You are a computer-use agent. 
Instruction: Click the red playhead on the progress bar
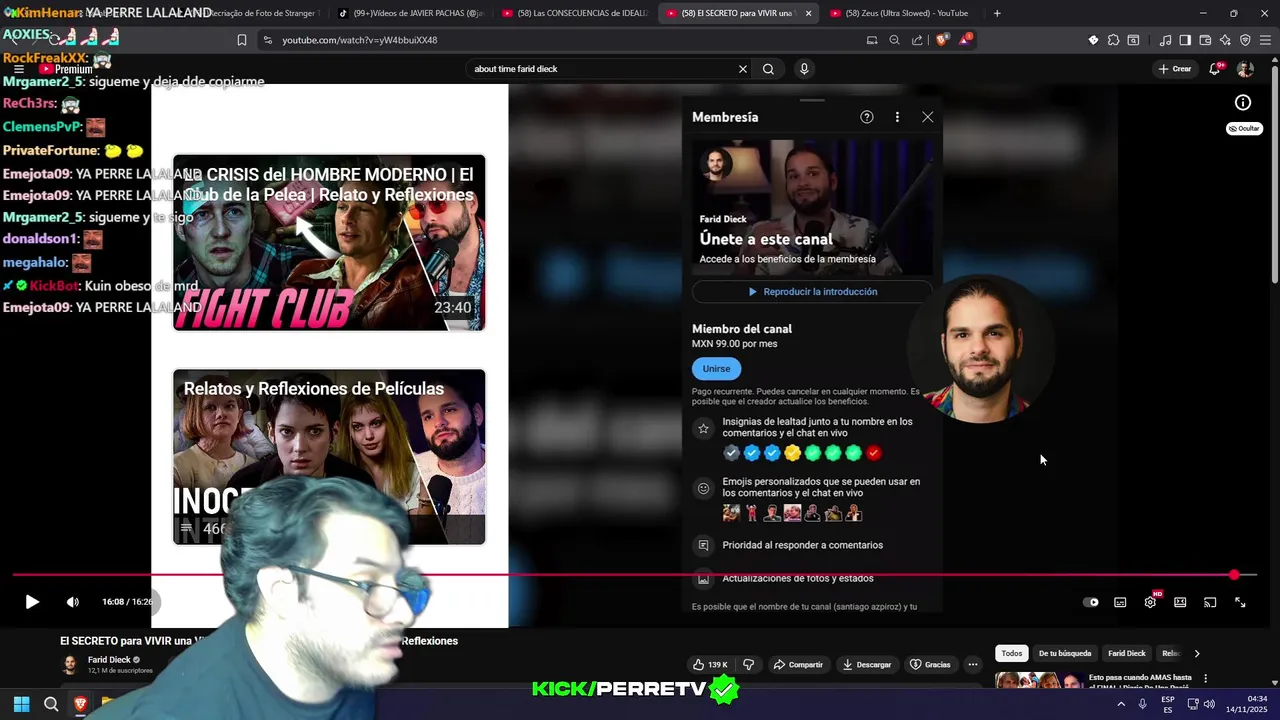[1234, 575]
